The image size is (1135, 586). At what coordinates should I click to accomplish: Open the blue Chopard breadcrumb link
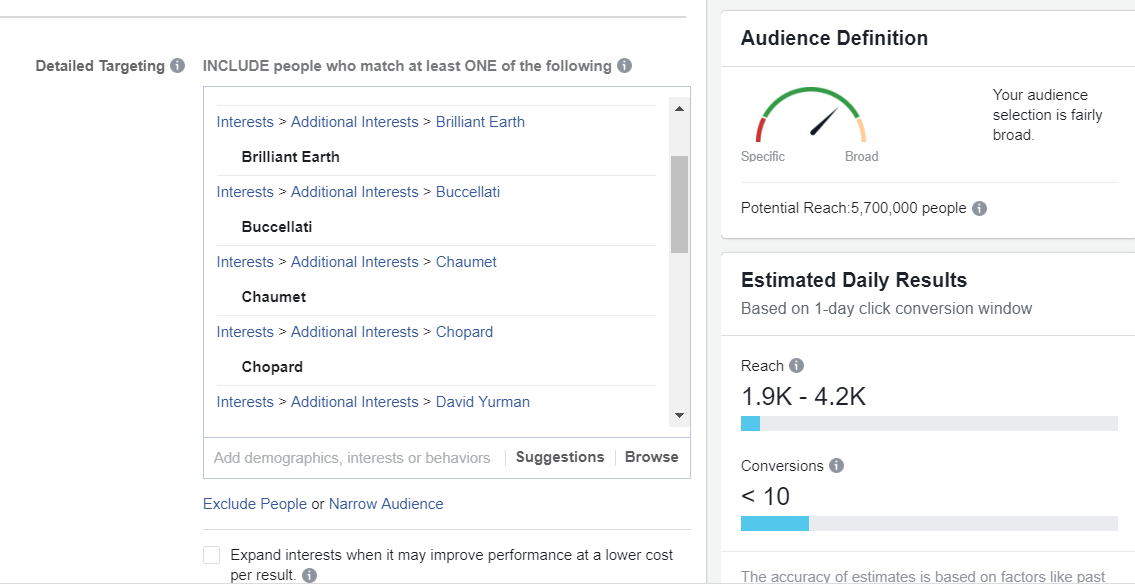464,332
